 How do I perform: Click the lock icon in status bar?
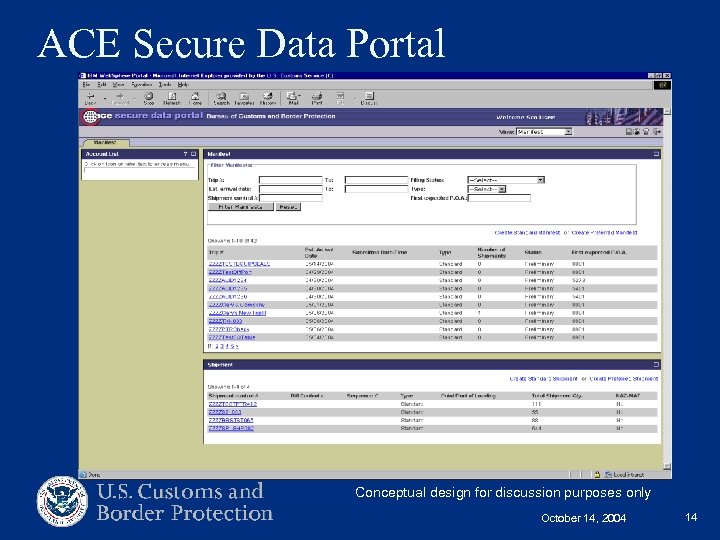click(x=597, y=474)
